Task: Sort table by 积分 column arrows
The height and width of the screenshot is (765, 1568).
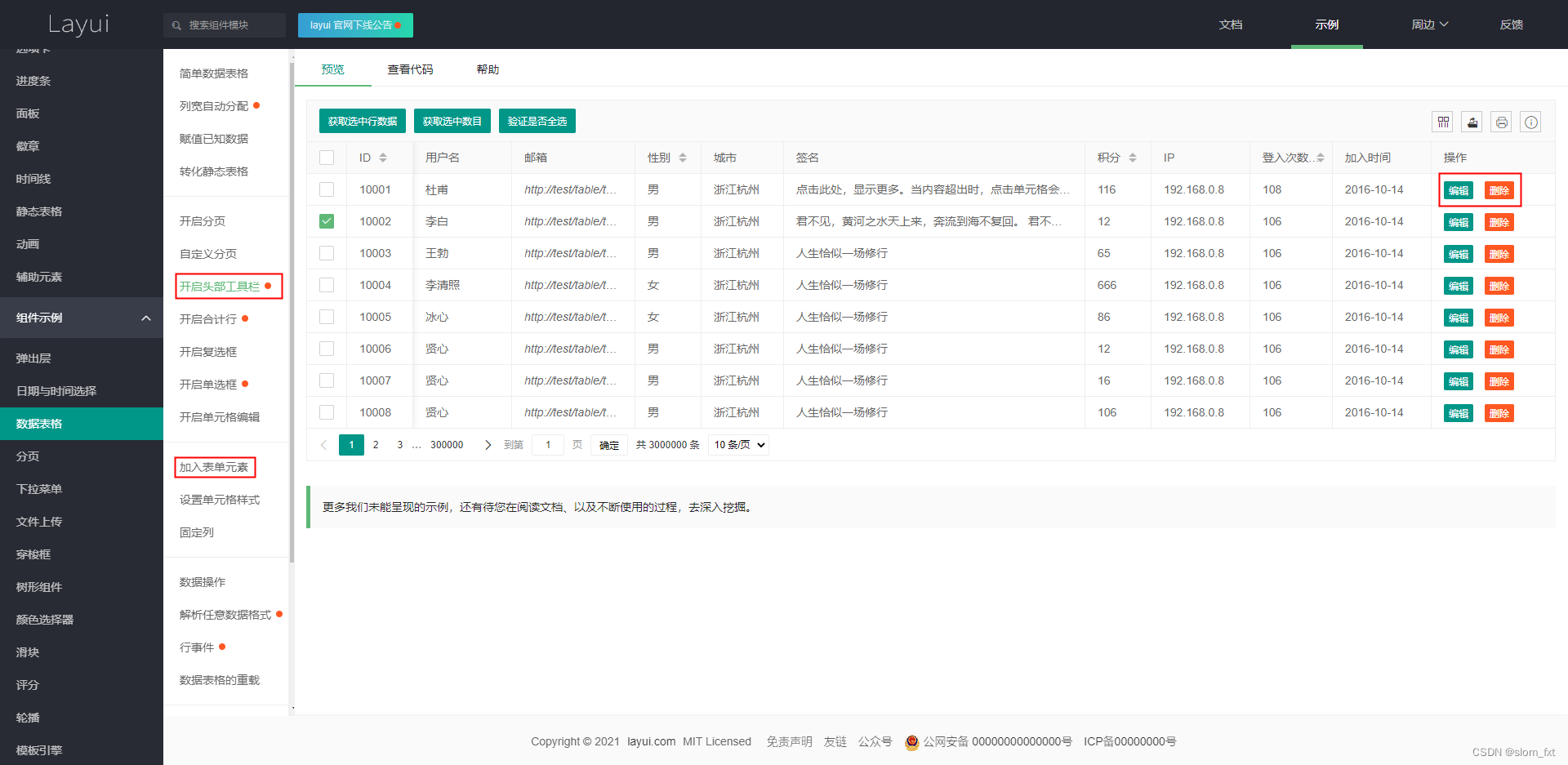Action: point(1133,158)
